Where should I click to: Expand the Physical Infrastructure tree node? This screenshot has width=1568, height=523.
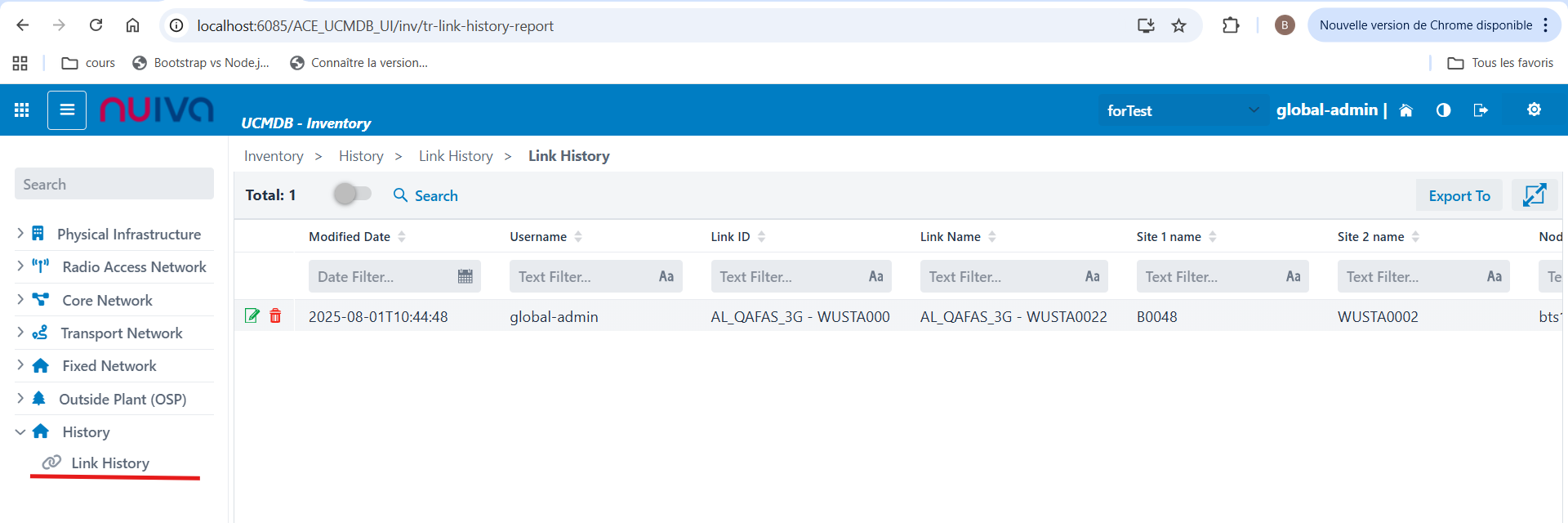point(20,234)
